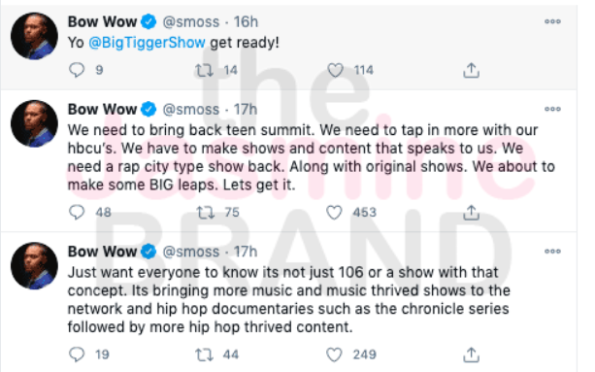Like the tweet with 453 likes
This screenshot has width=595, height=372.
tap(334, 212)
